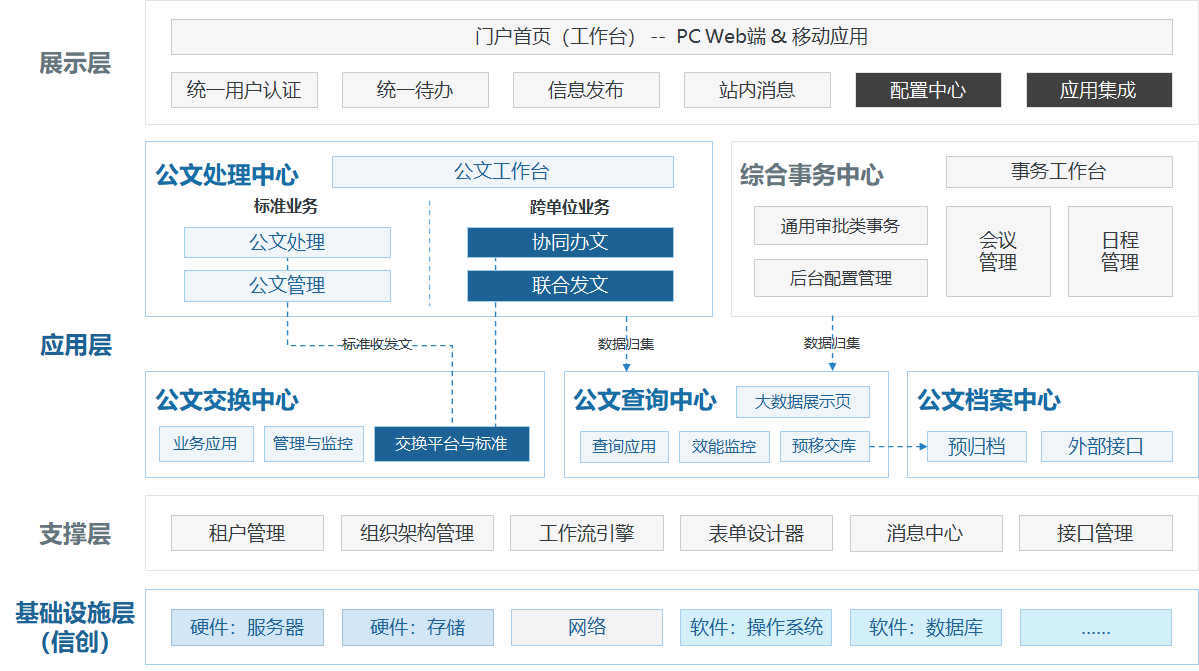Image resolution: width=1199 pixels, height=671 pixels.
Task: Select the 软件：数据库 infrastructure box
Action: click(x=926, y=628)
